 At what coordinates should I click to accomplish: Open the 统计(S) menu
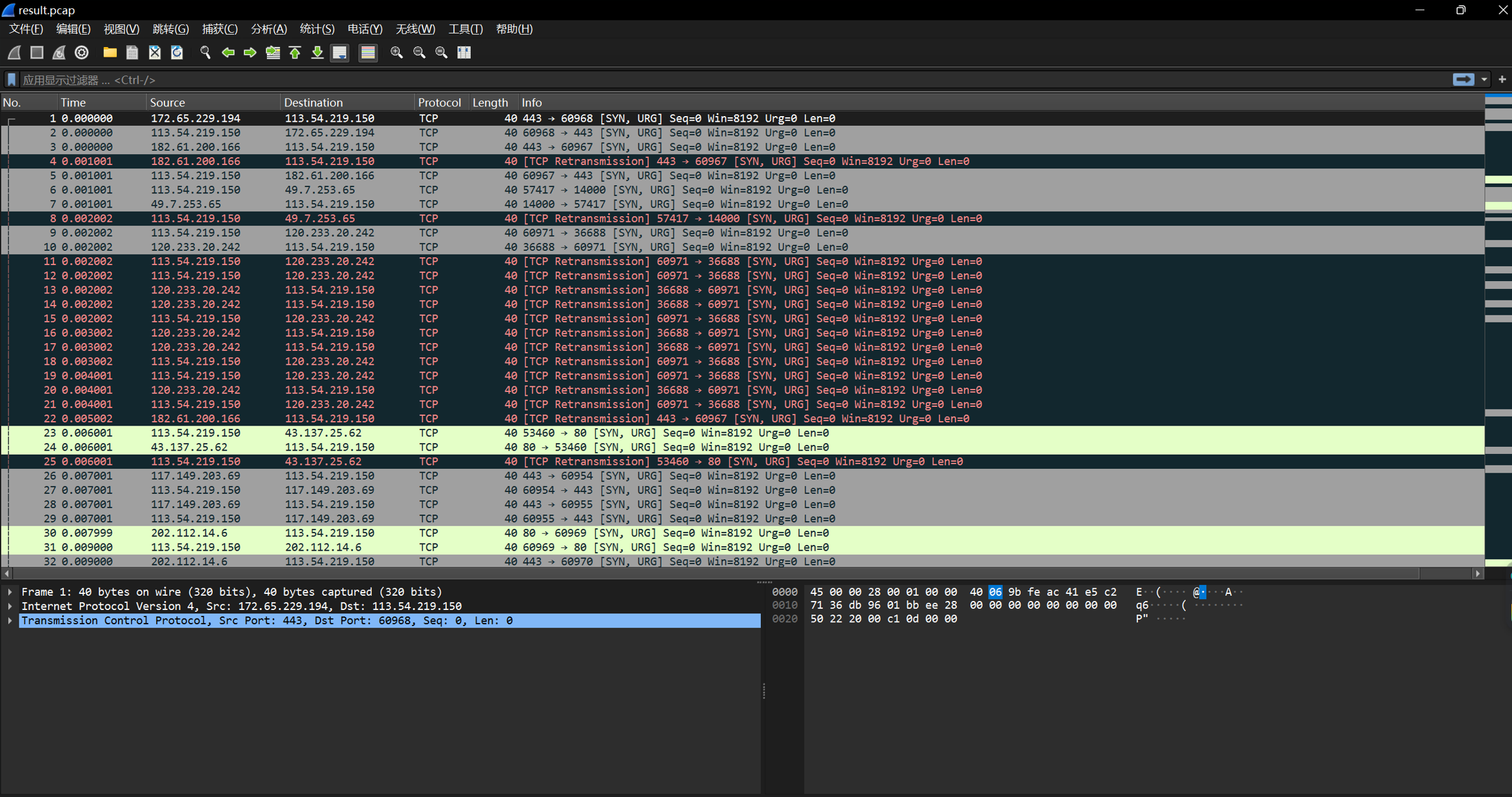pos(317,29)
